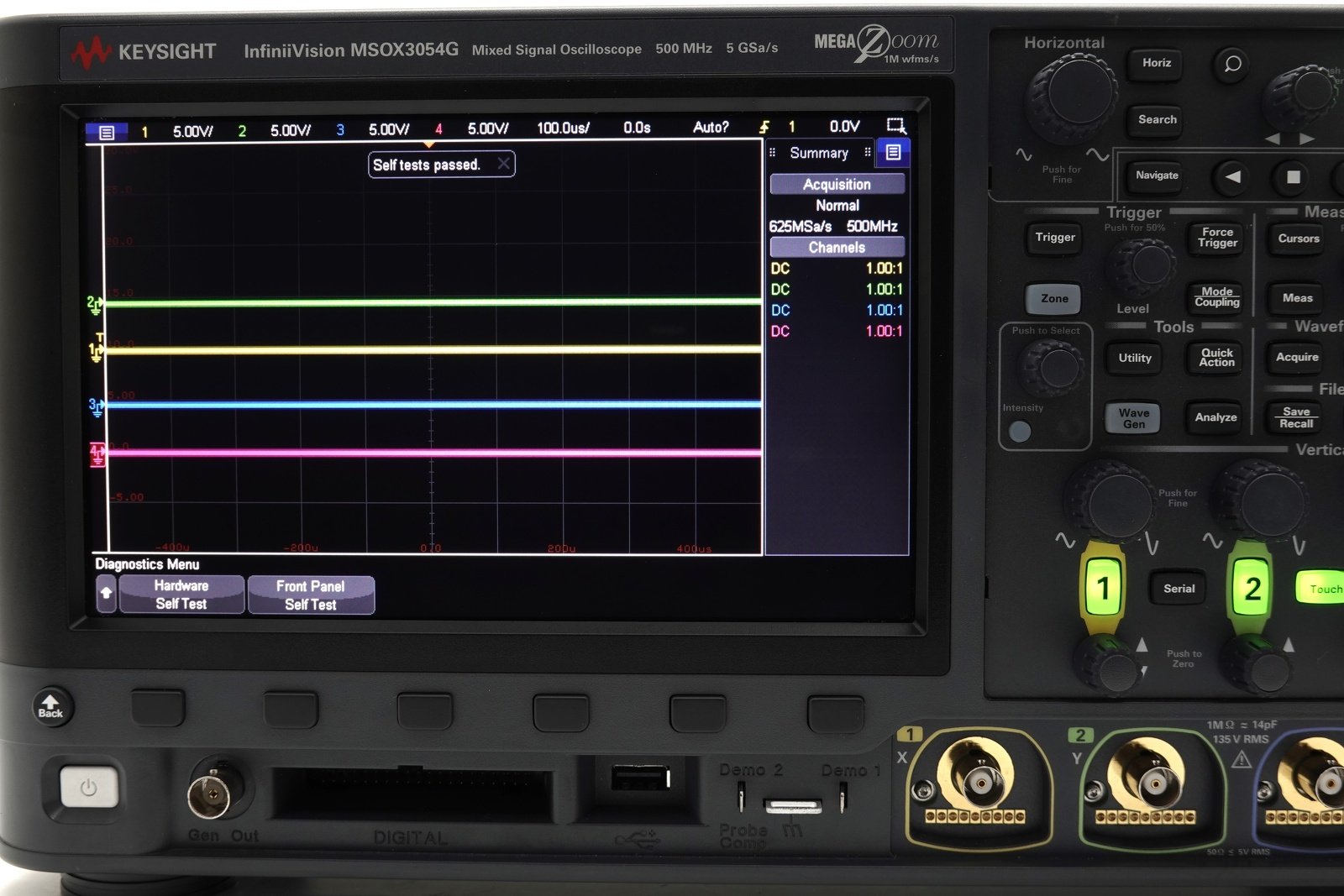Push the Back key below the display
Viewport: 1344px width, 896px height.
51,705
